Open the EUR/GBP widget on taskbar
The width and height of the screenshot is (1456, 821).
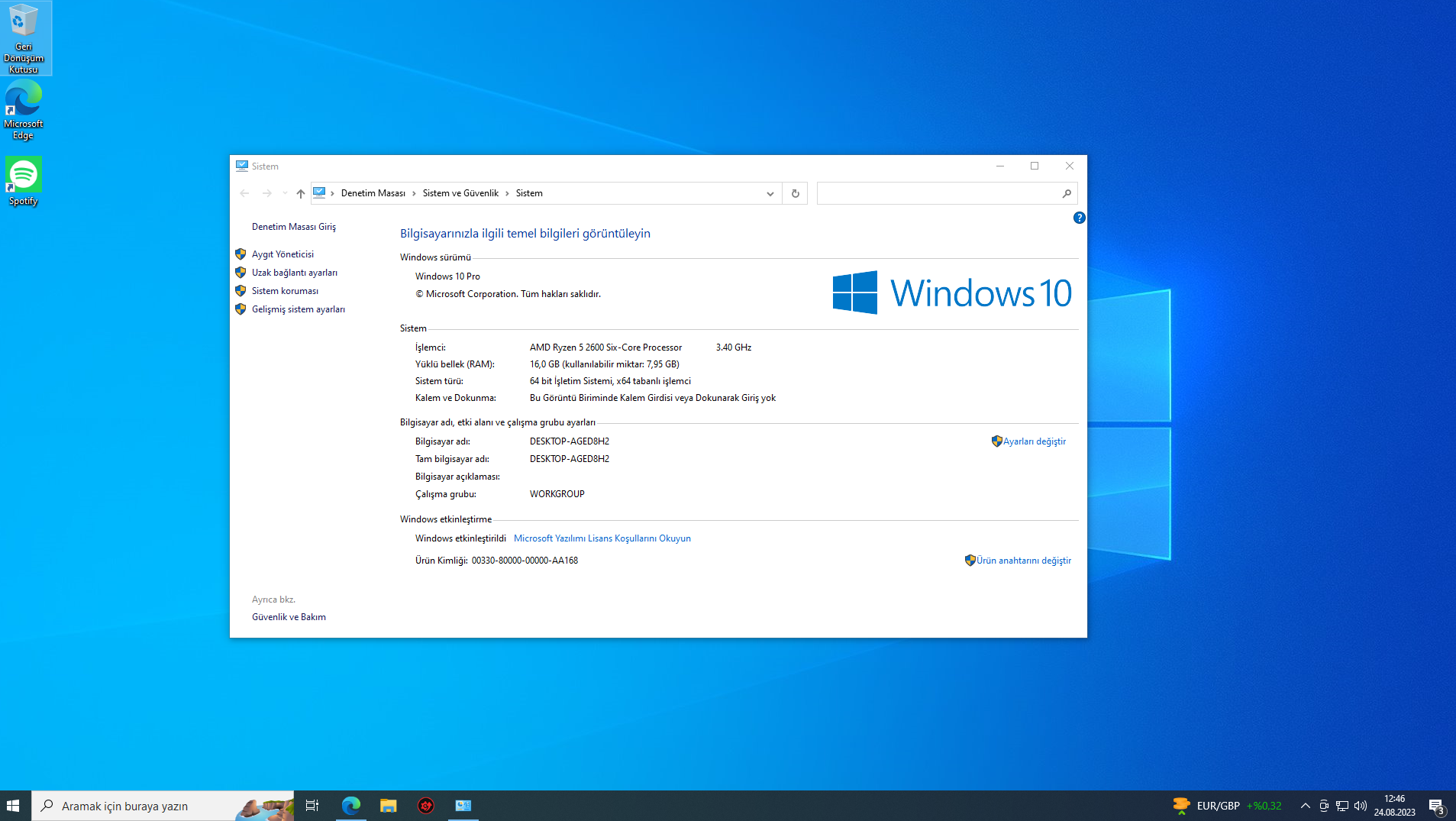click(1227, 806)
